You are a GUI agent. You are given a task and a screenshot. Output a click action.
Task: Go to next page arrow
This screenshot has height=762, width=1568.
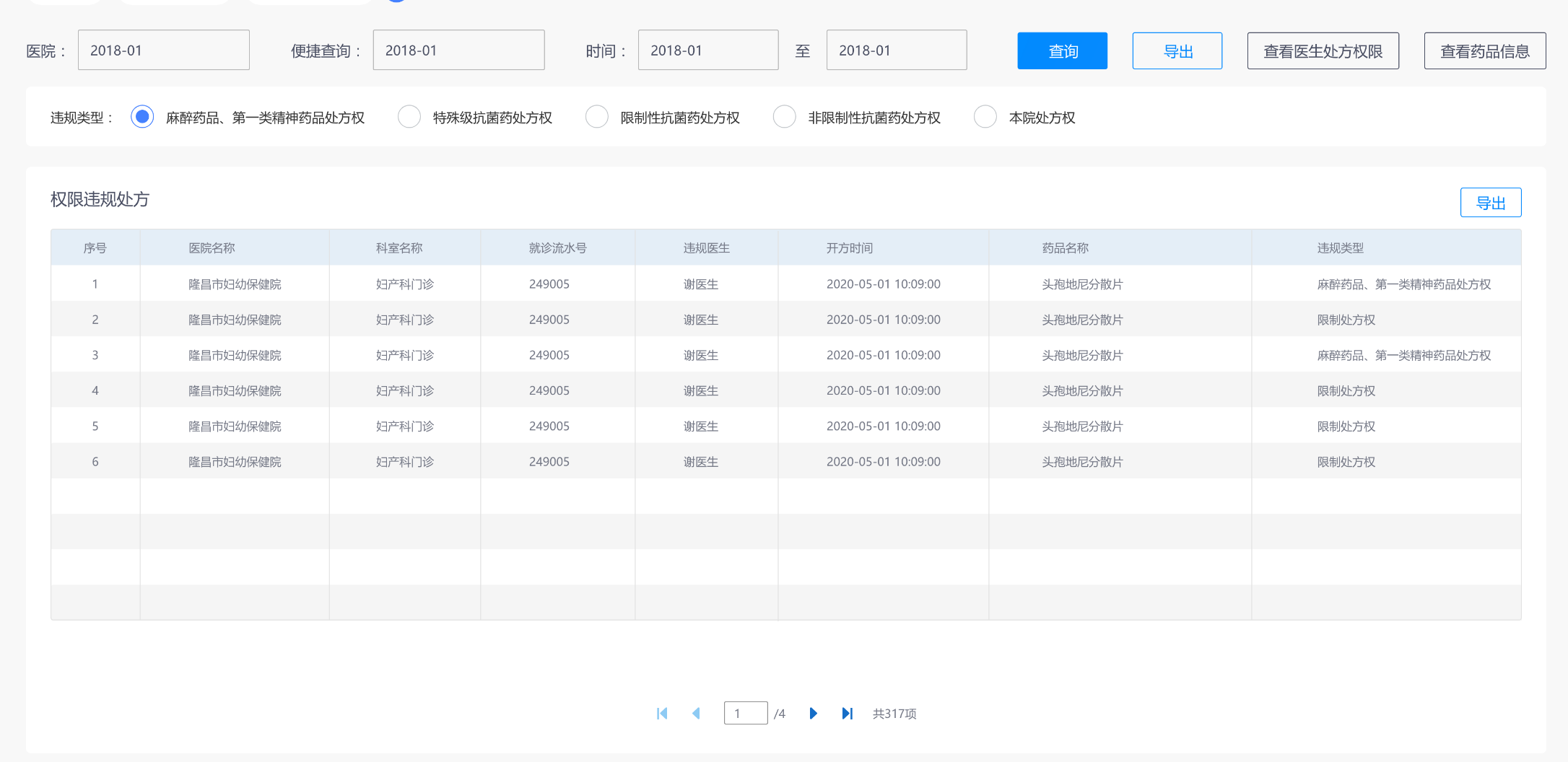[x=814, y=714]
